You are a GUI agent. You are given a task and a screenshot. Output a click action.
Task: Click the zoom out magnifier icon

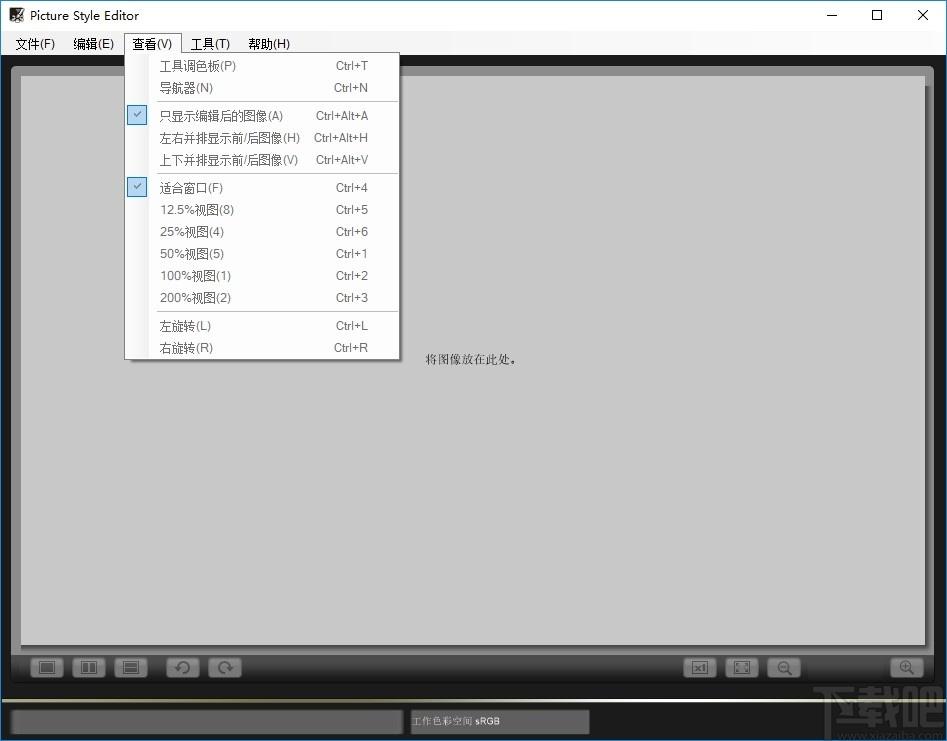click(784, 667)
